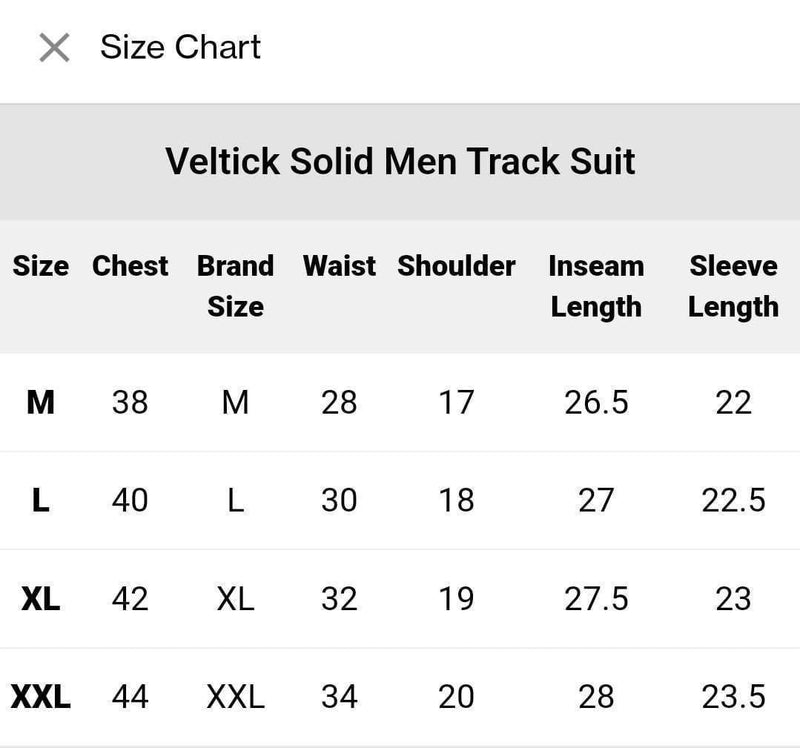This screenshot has height=748, width=800.
Task: Close the Size Chart panel
Action: pos(54,47)
